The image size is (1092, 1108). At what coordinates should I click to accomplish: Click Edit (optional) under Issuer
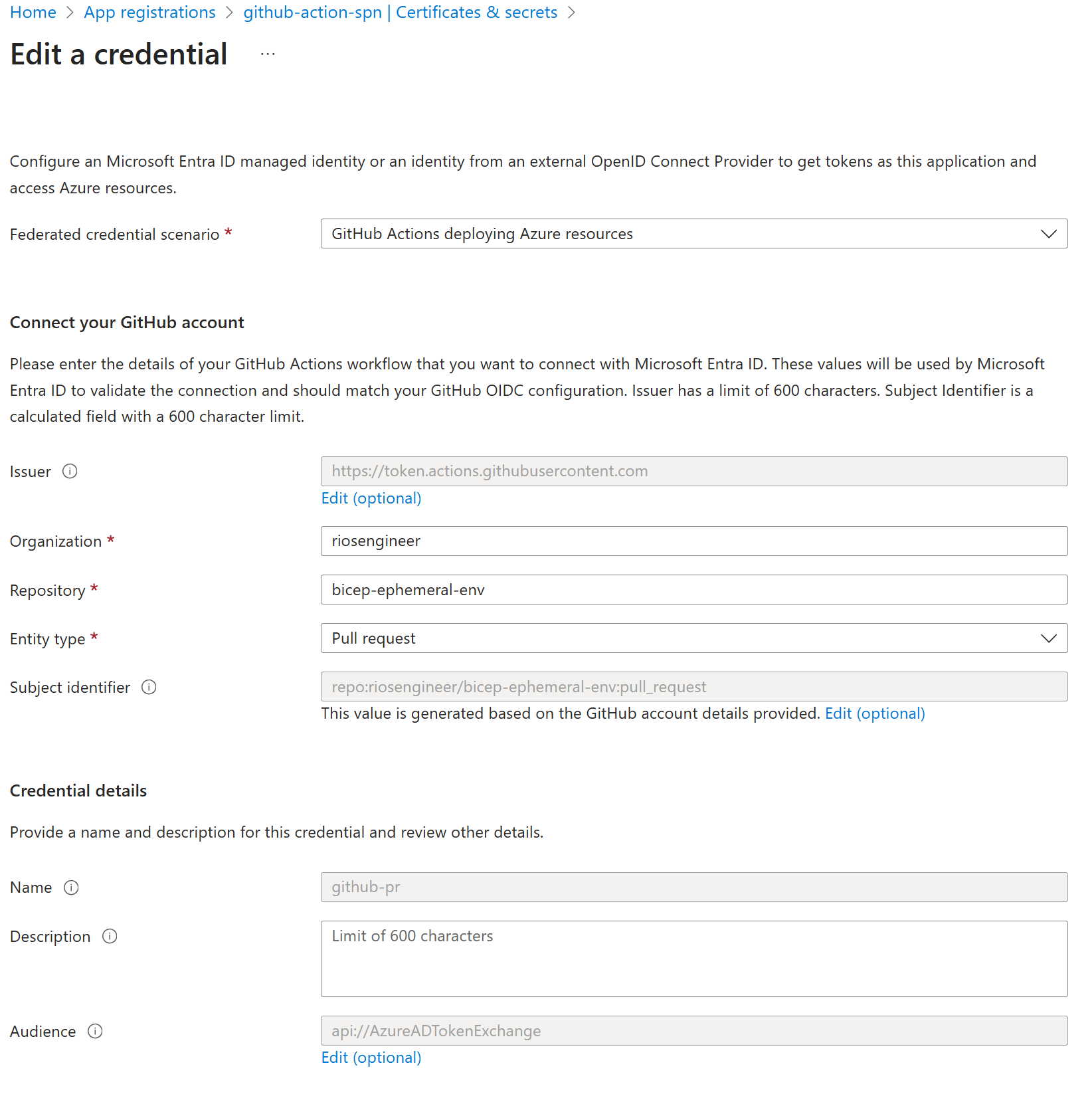point(371,498)
